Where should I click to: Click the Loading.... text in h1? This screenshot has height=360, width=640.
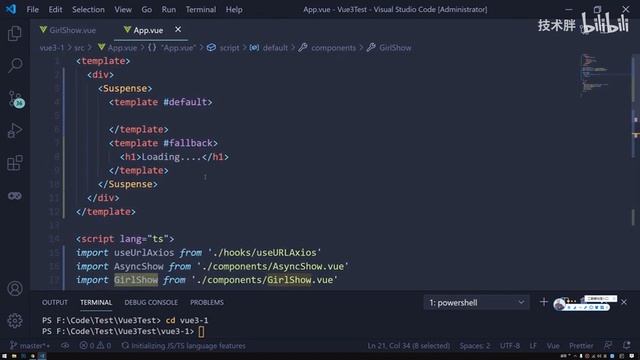[x=171, y=157]
